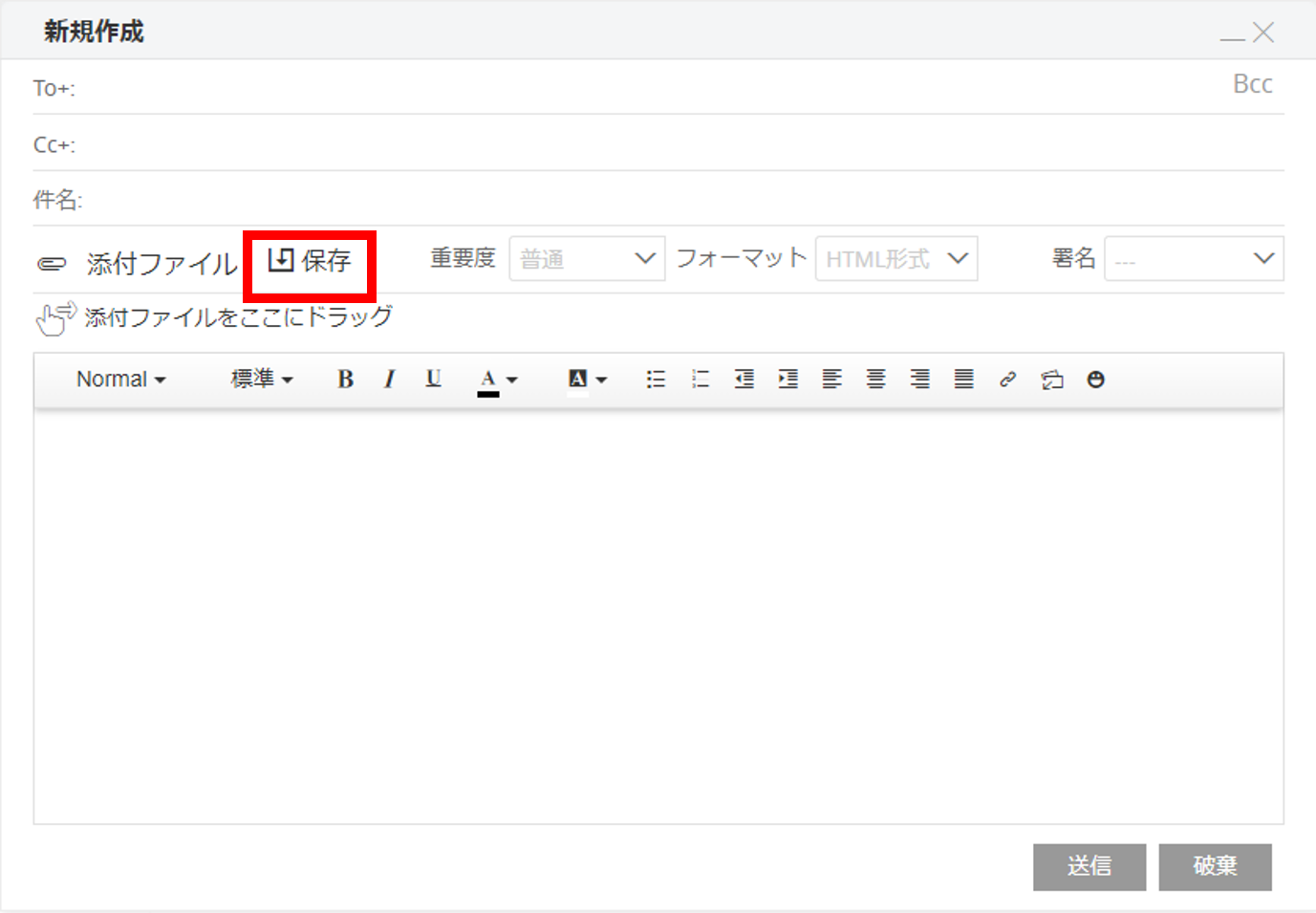Justify the text alignment
Viewport: 1316px width, 913px height.
pyautogui.click(x=963, y=380)
